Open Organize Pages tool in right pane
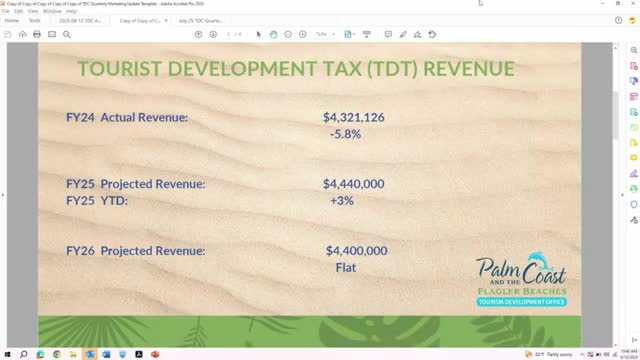This screenshot has width=640, height=360. tap(634, 97)
